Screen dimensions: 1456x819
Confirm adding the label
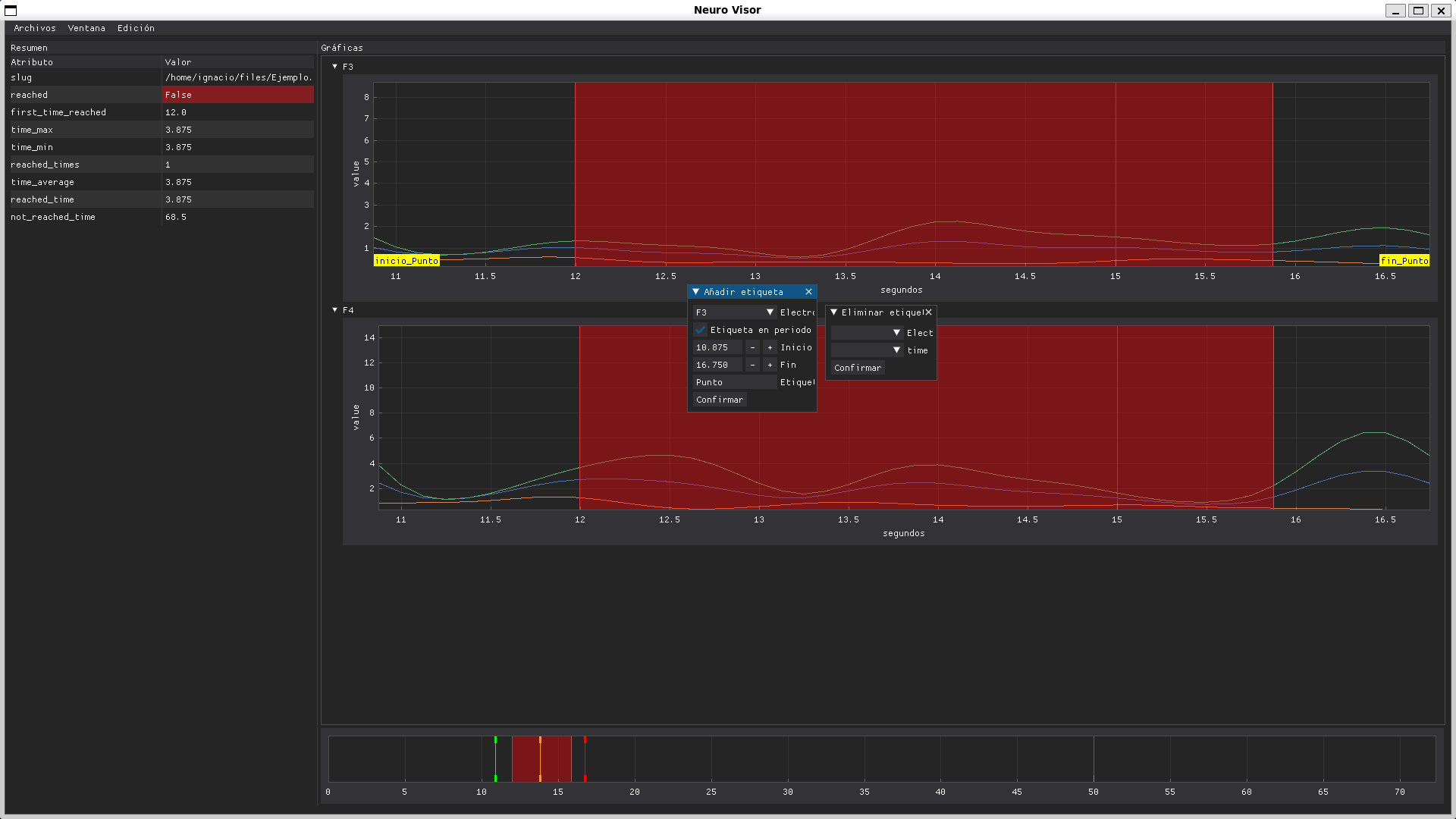720,400
